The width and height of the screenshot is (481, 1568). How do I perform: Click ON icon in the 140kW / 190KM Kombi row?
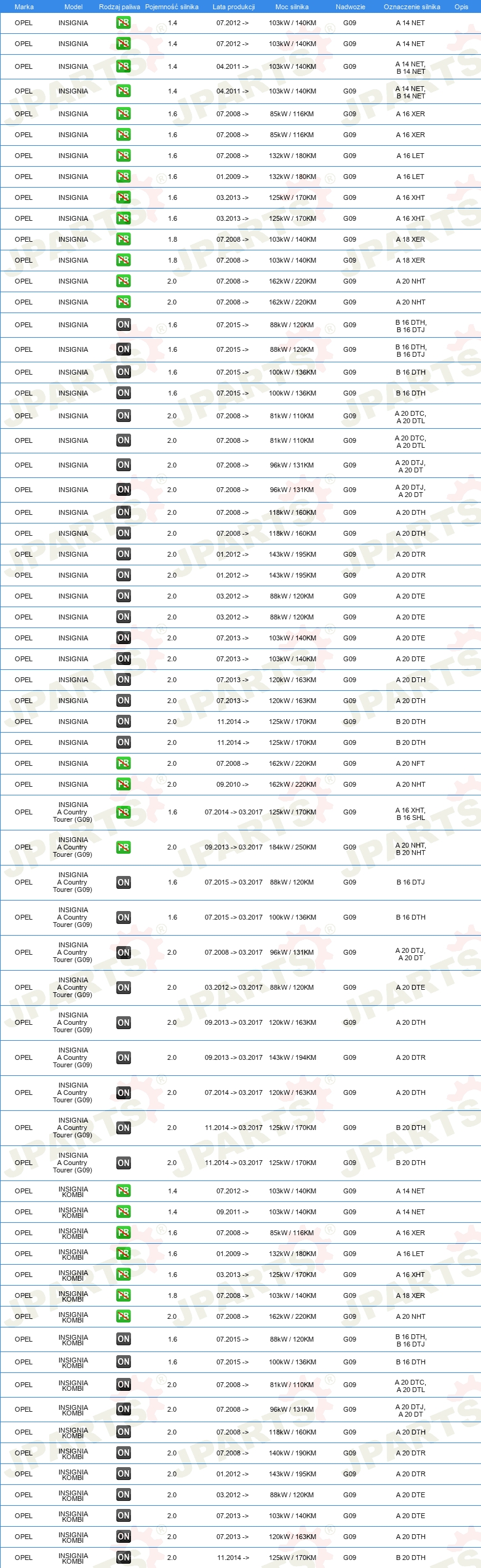123,1453
